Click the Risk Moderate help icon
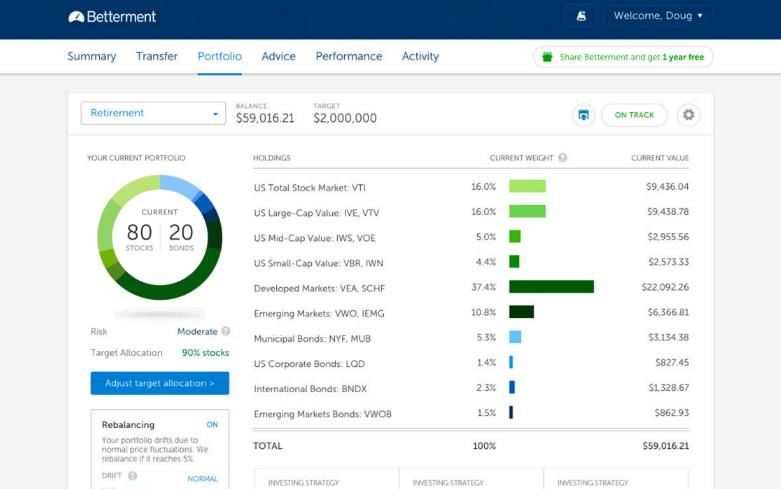 226,331
